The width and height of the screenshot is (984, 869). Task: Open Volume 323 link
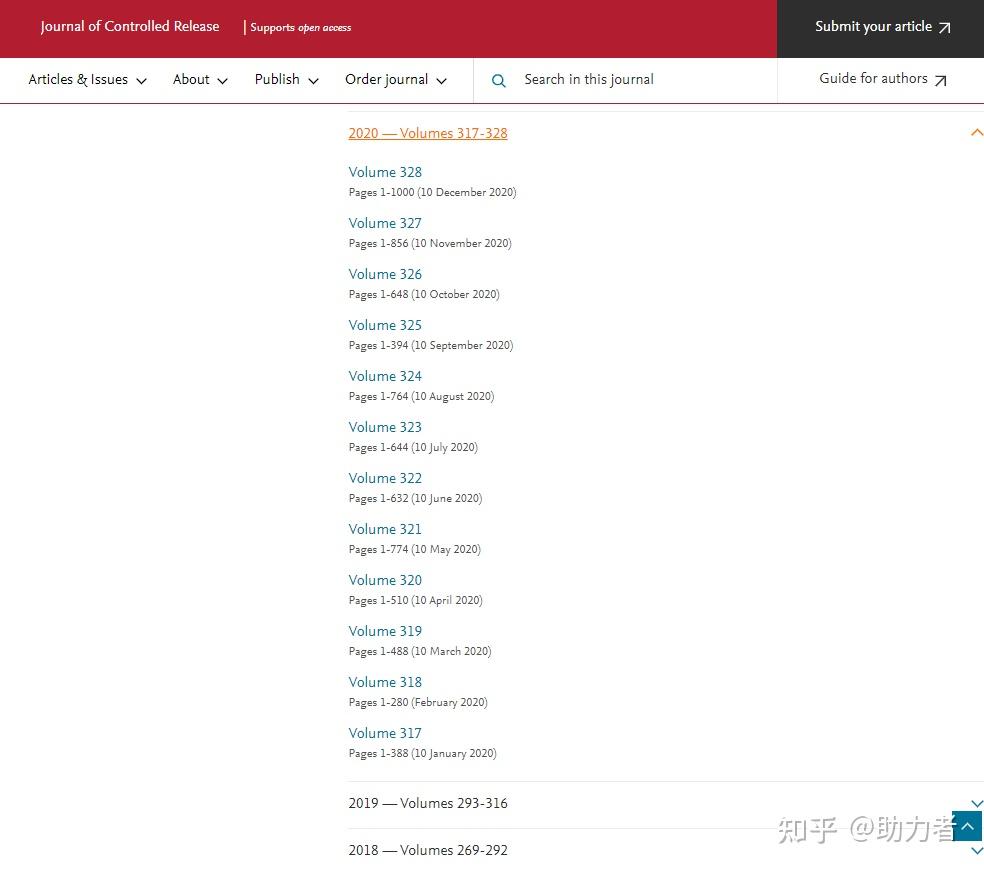385,427
